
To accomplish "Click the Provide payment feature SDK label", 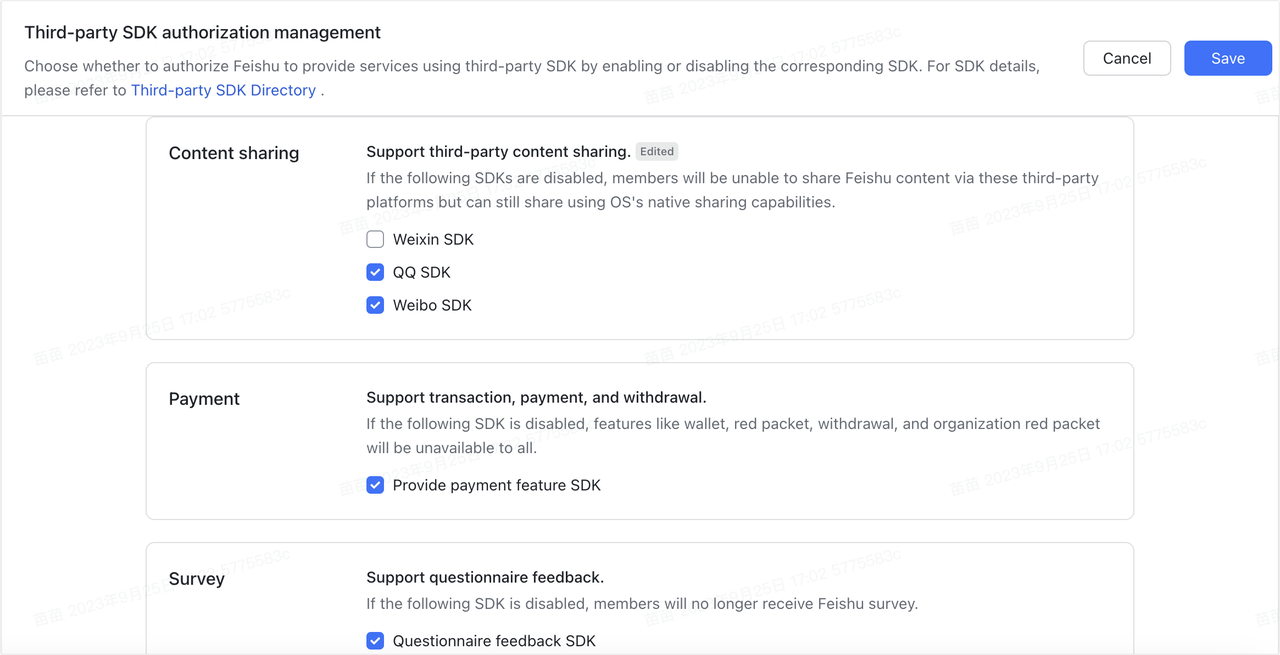I will (x=495, y=485).
